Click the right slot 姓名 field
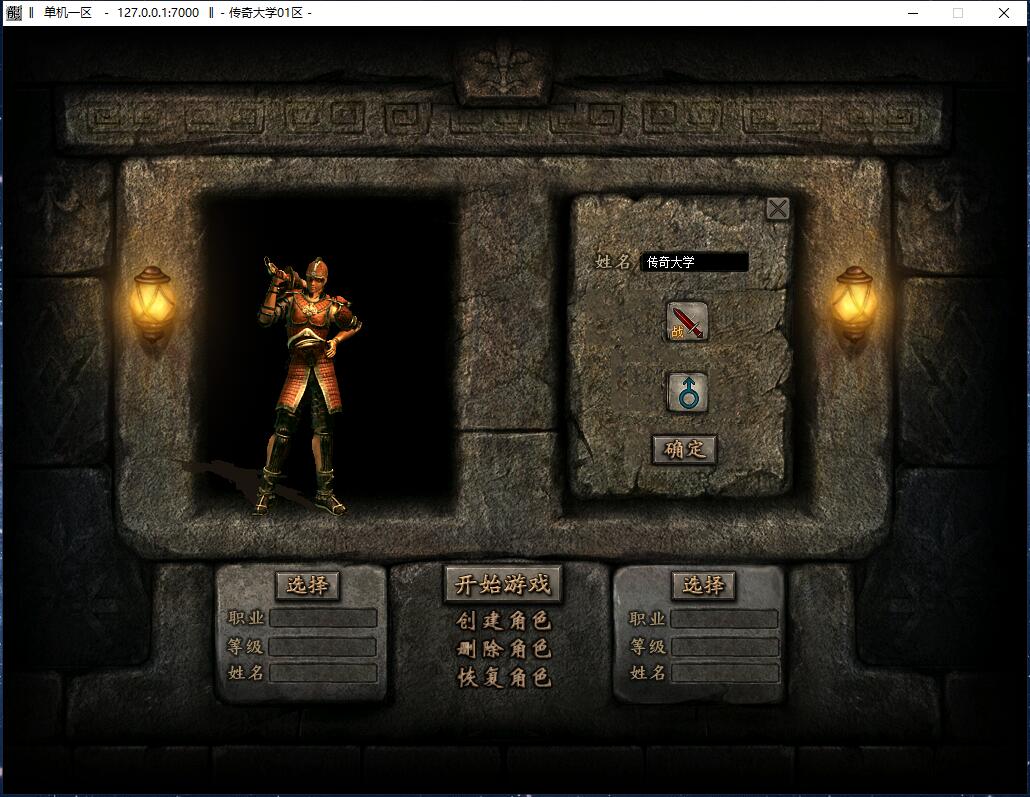This screenshot has height=797, width=1030. pos(725,673)
